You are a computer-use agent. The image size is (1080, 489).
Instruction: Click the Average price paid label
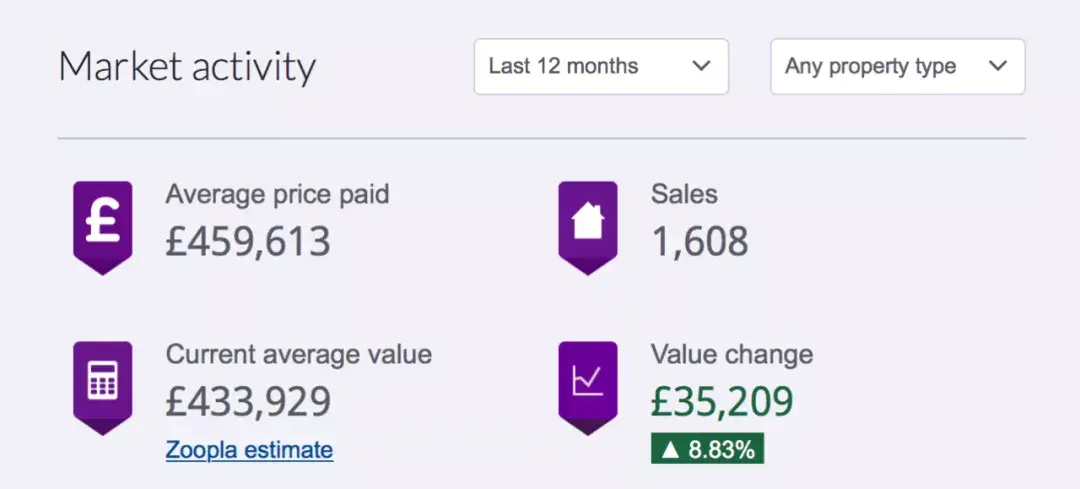pyautogui.click(x=277, y=194)
